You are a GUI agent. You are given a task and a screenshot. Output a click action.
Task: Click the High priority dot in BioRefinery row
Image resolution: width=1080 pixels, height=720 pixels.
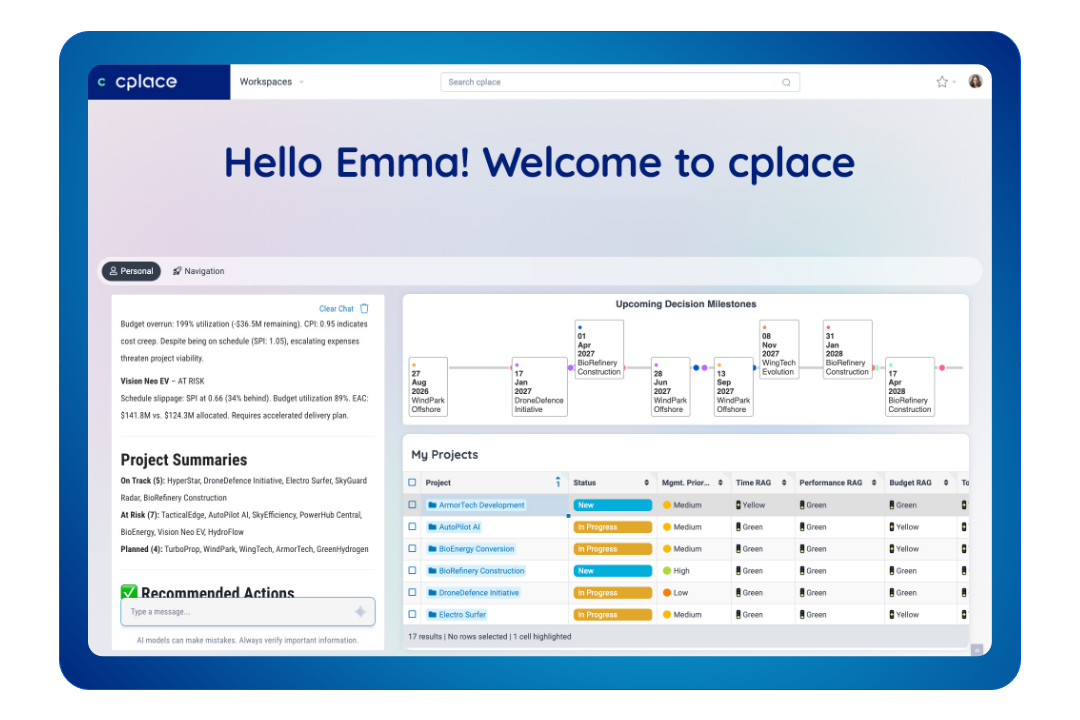point(667,570)
